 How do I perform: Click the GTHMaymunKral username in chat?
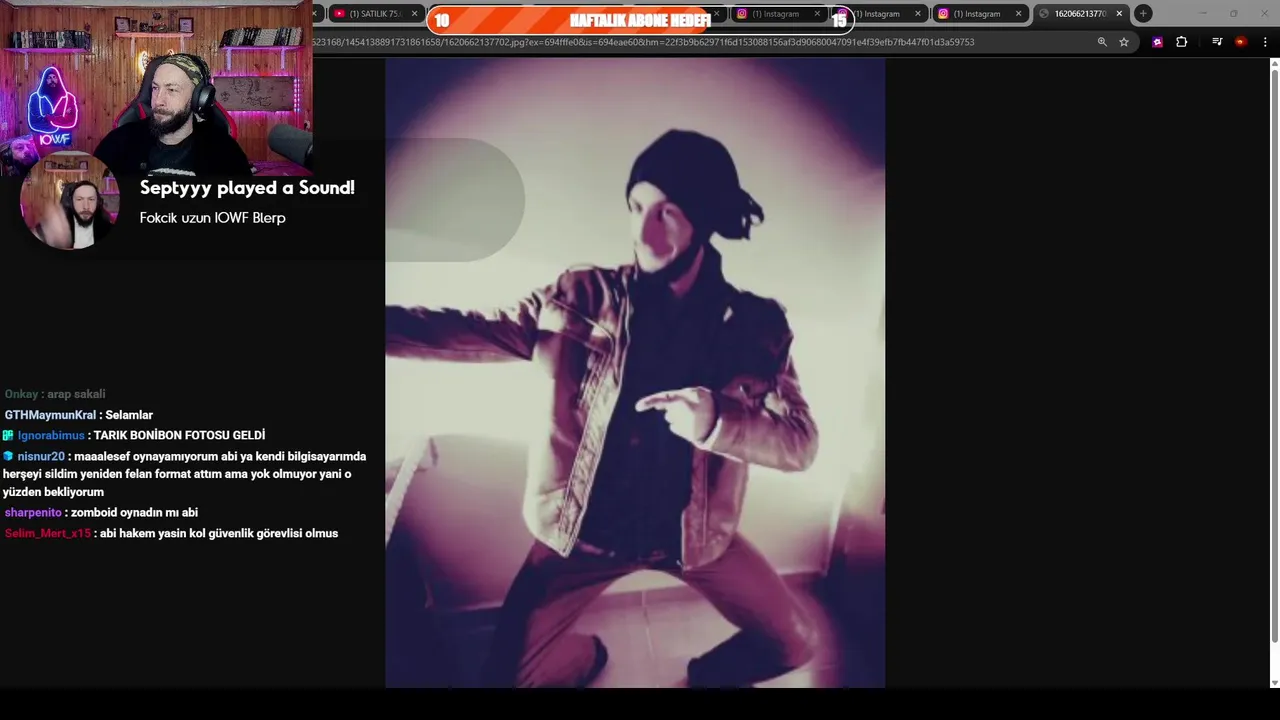pos(50,415)
